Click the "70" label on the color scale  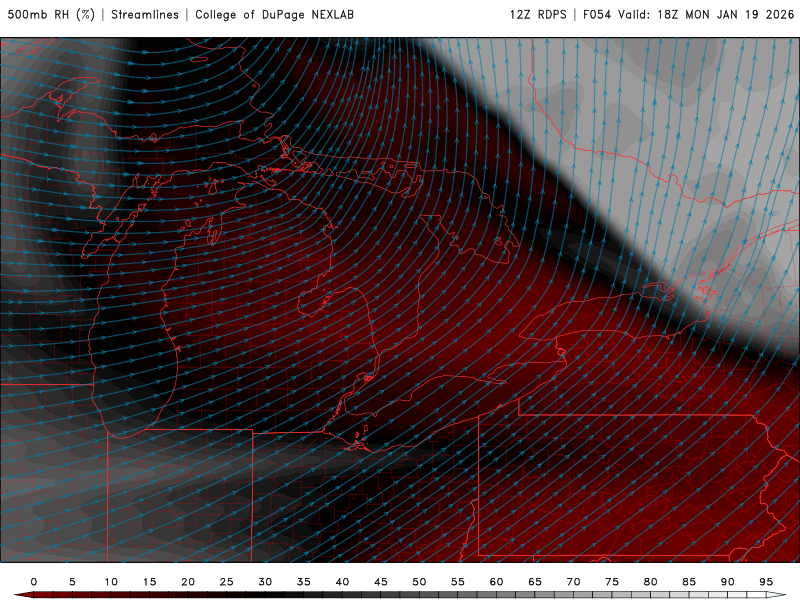coord(573,582)
